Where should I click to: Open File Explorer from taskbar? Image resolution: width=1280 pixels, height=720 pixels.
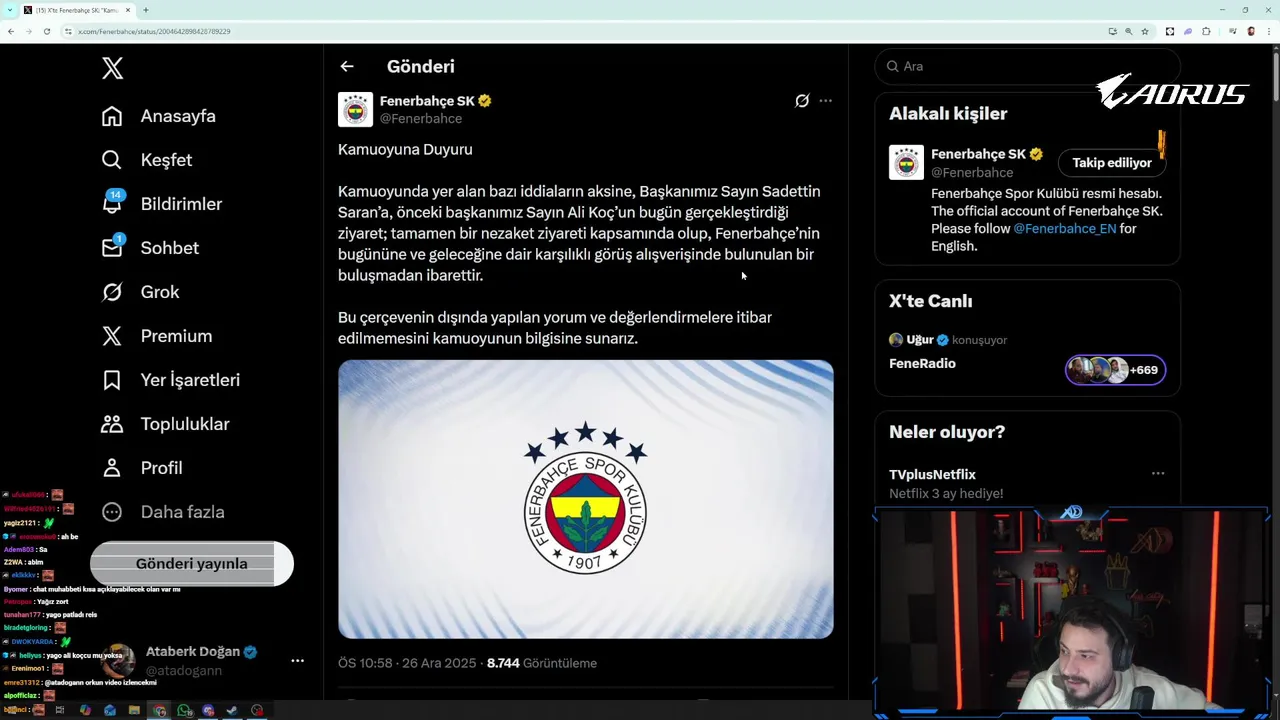coord(134,710)
